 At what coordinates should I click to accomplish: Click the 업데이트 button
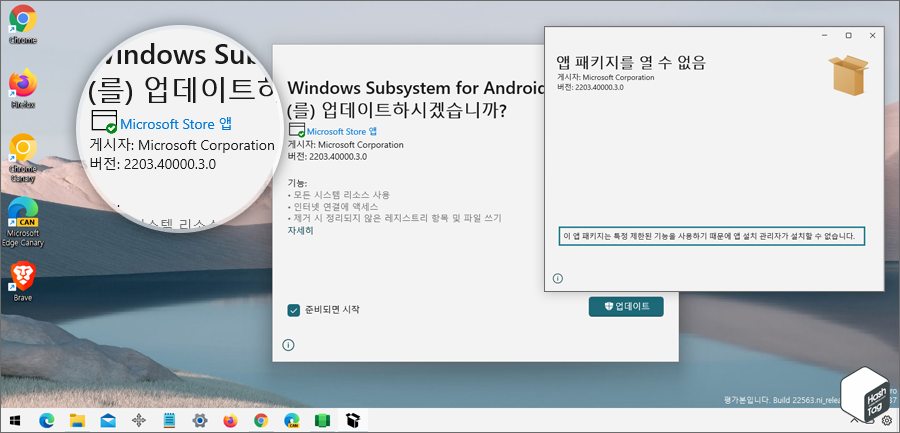tap(626, 307)
